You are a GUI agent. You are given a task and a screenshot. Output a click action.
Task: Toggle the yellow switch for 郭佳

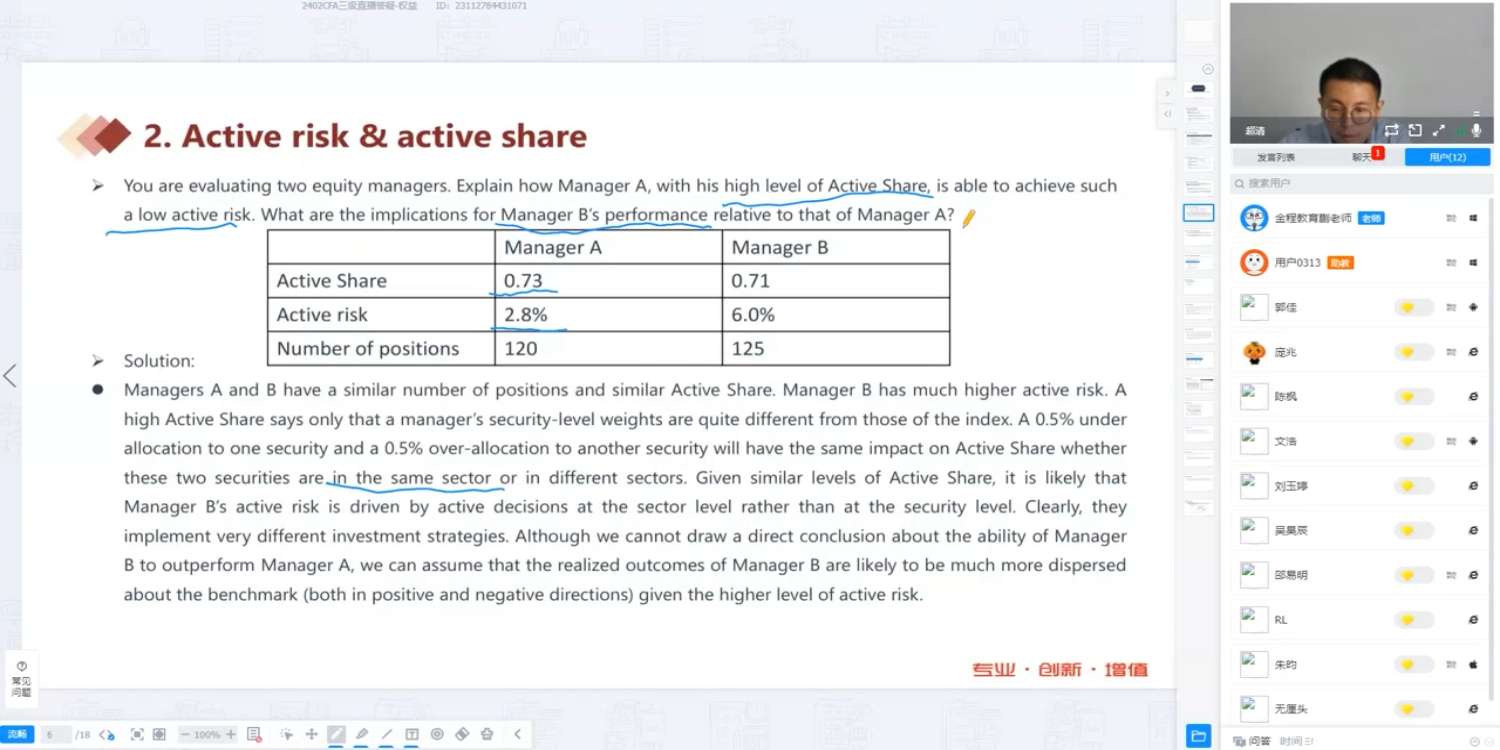pos(1413,308)
